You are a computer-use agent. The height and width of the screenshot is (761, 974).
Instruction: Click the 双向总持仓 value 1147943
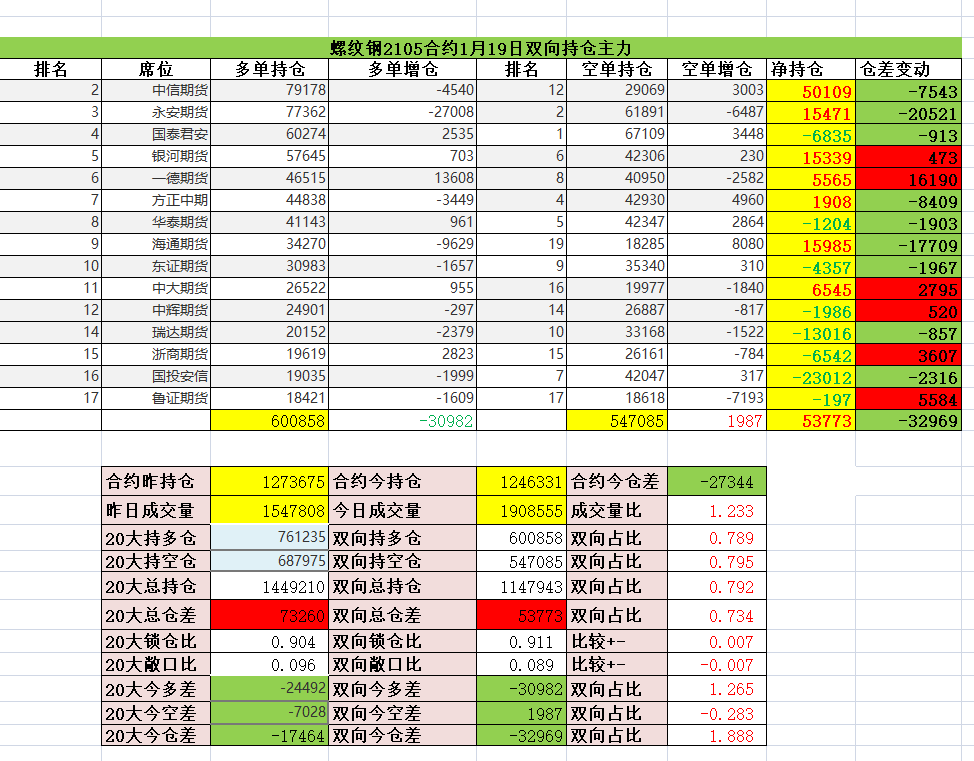[521, 586]
